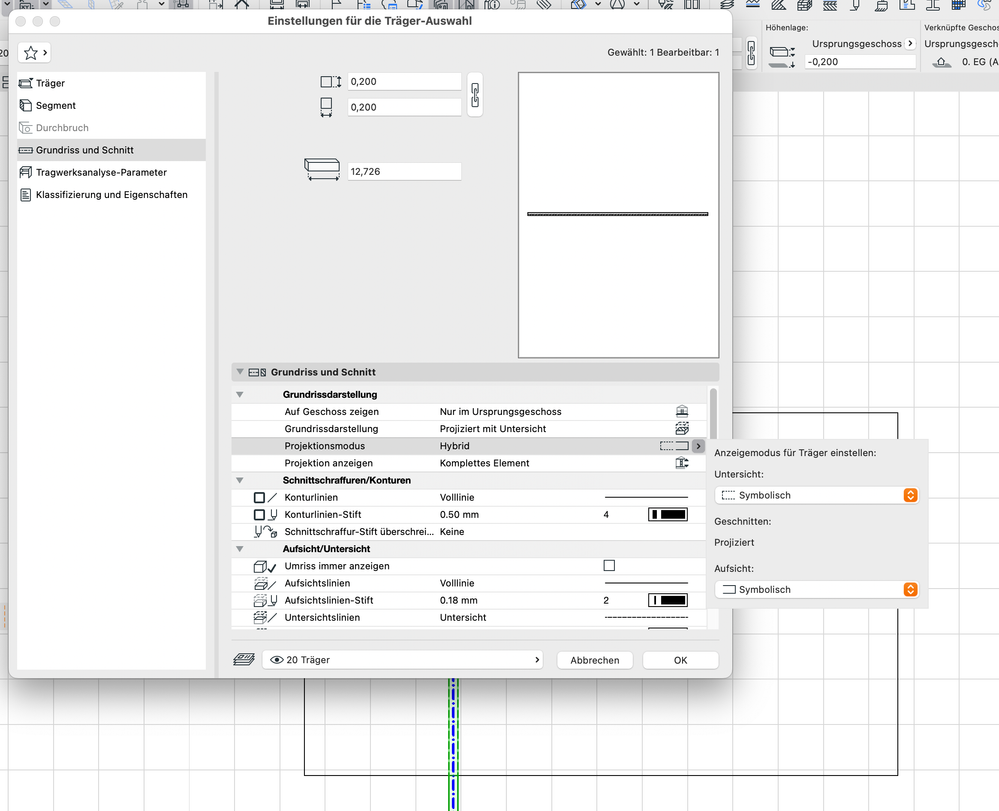Screen dimensions: 999x811
Task: Click the Höhenlage beam elevation icon
Action: [782, 57]
